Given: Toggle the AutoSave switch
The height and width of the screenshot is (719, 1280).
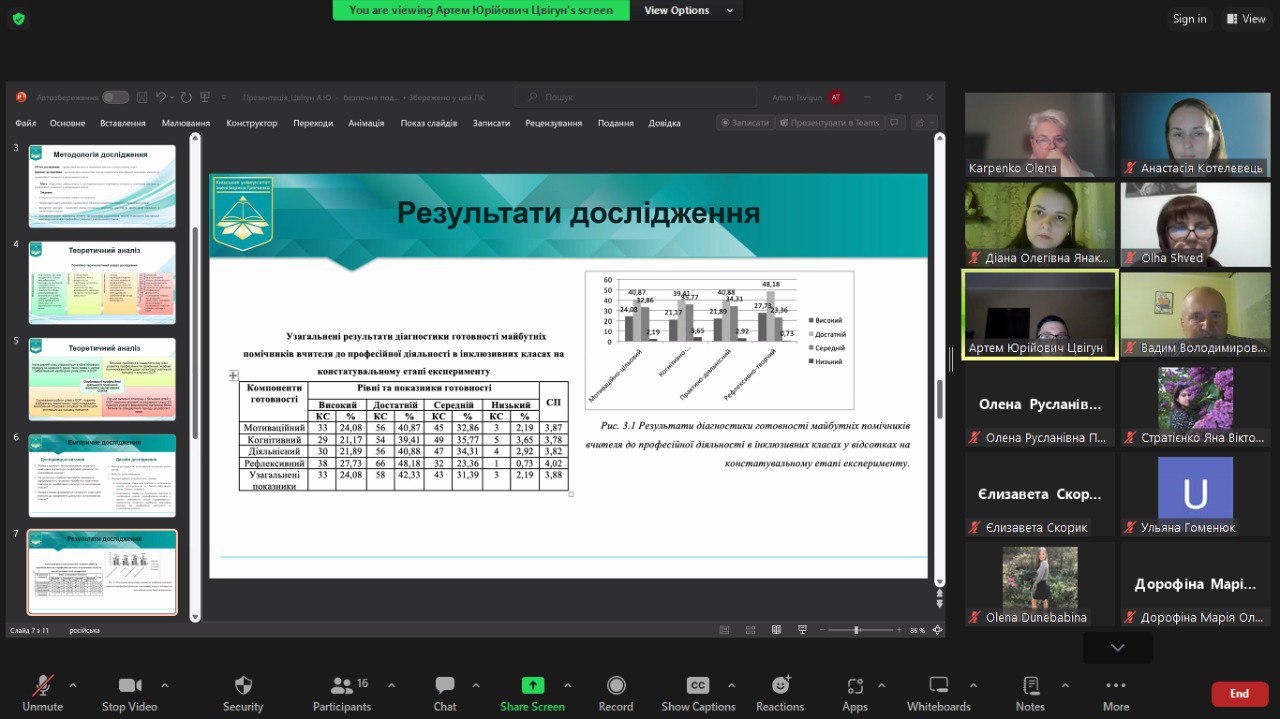Looking at the screenshot, I should (115, 97).
